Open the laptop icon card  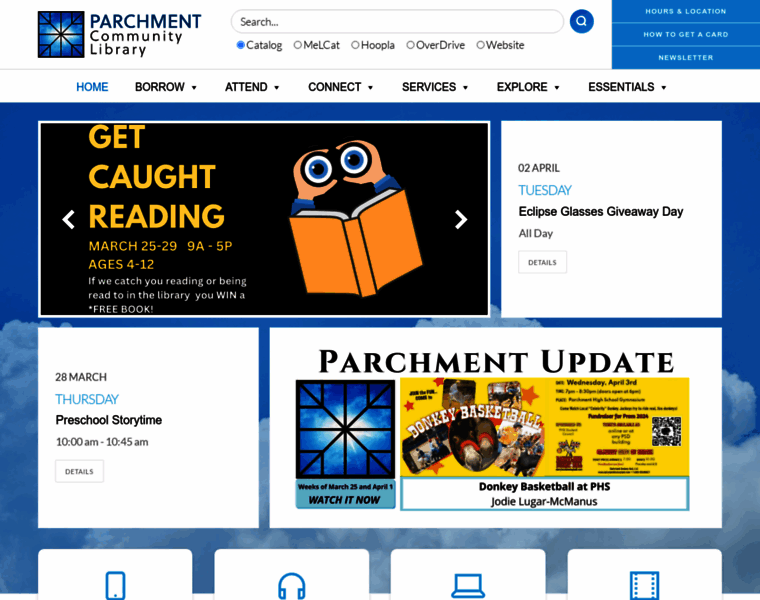[468, 574]
